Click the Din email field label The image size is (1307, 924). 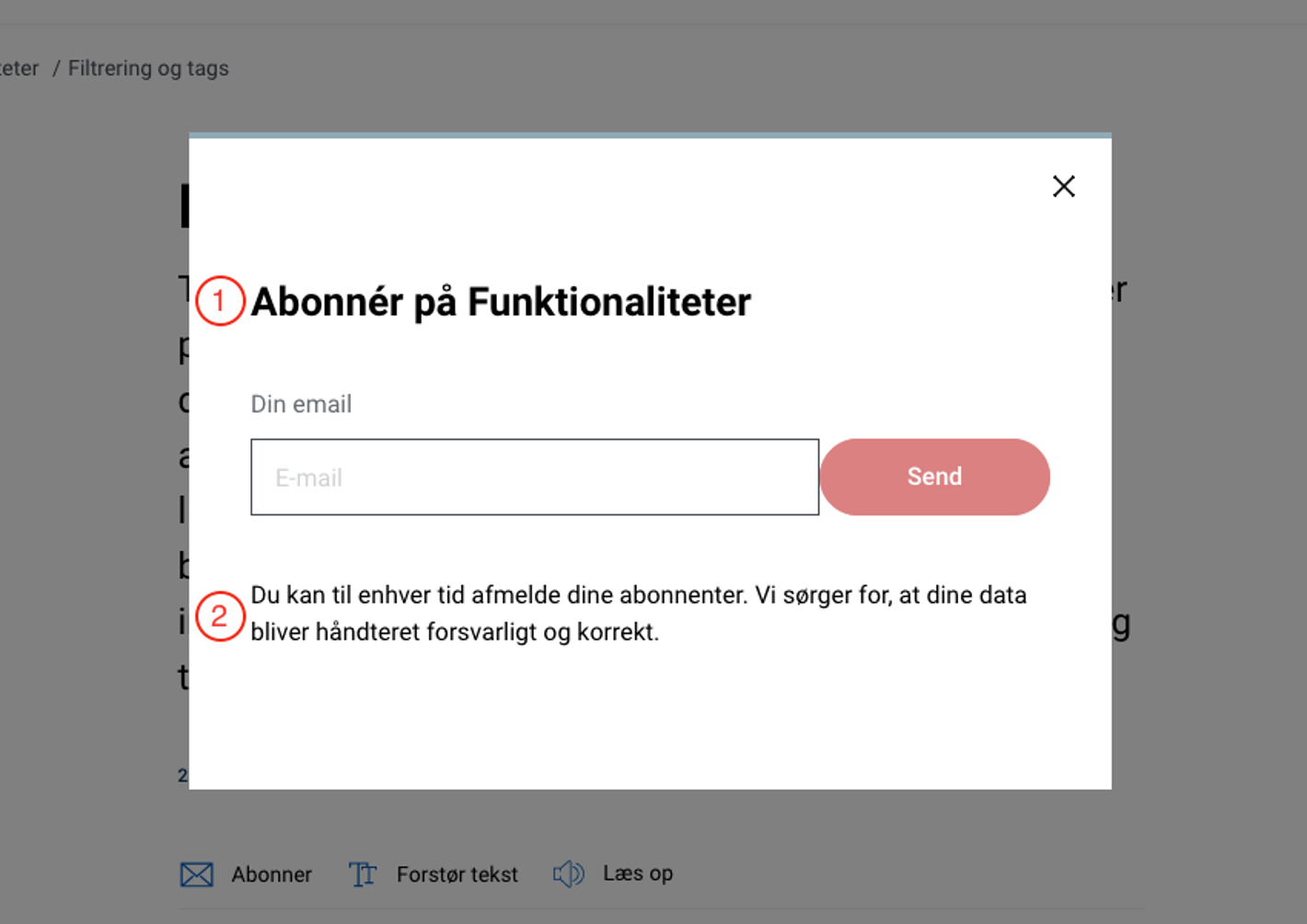pyautogui.click(x=301, y=404)
